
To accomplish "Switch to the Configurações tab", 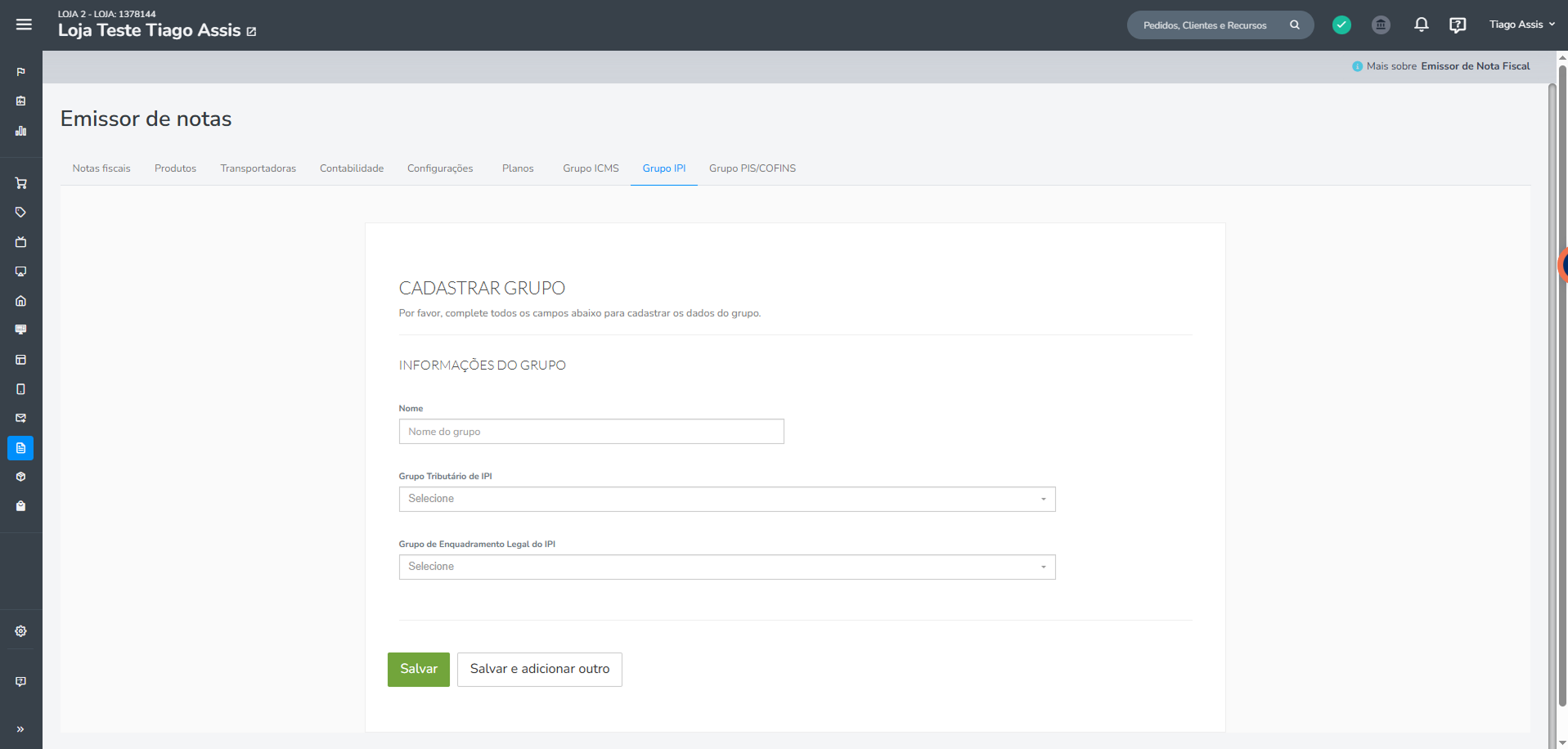I will [440, 168].
